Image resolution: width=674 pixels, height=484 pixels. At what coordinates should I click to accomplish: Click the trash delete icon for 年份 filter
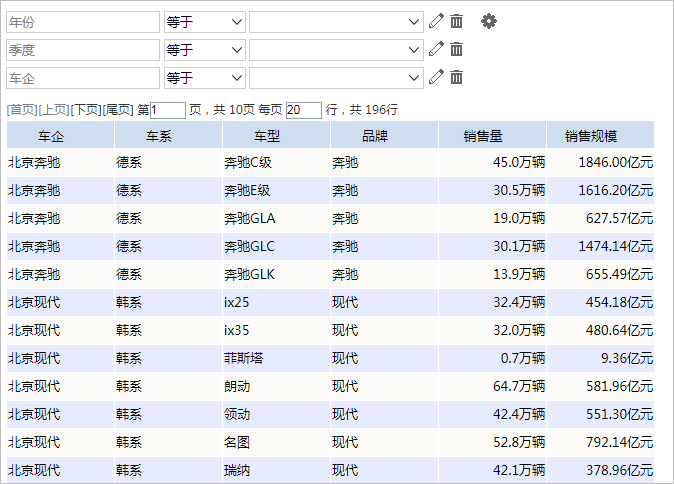[456, 21]
